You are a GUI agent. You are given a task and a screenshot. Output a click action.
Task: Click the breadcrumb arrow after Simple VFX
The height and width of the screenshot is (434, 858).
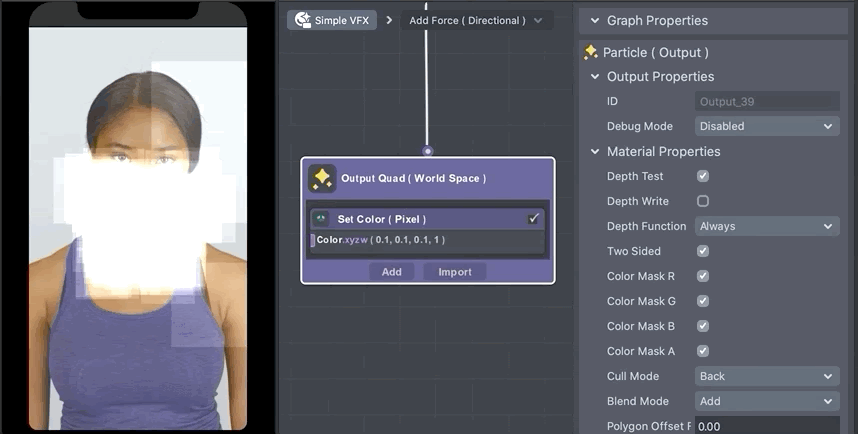[389, 20]
